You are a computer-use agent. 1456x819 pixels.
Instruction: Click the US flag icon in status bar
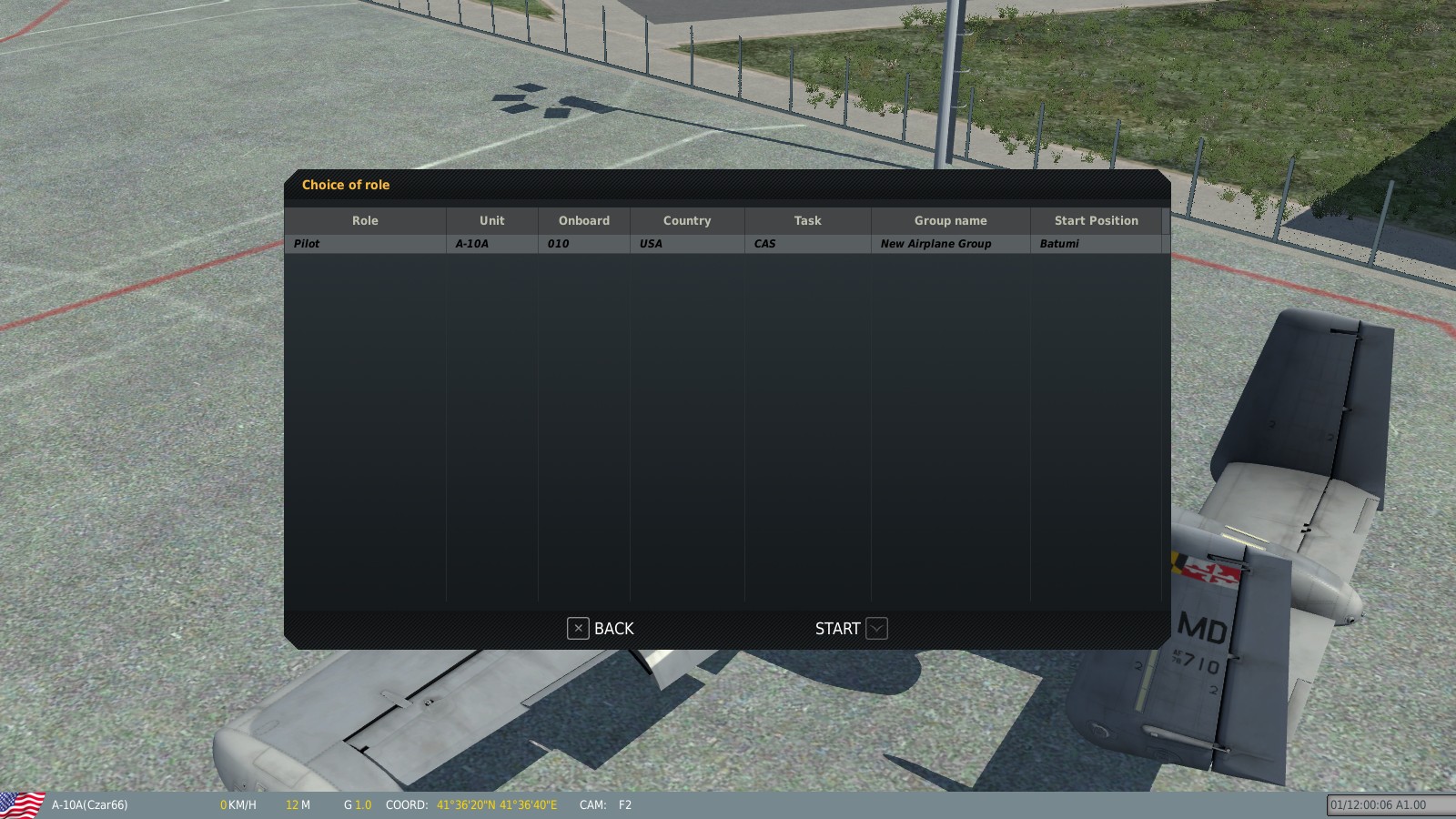click(x=22, y=805)
